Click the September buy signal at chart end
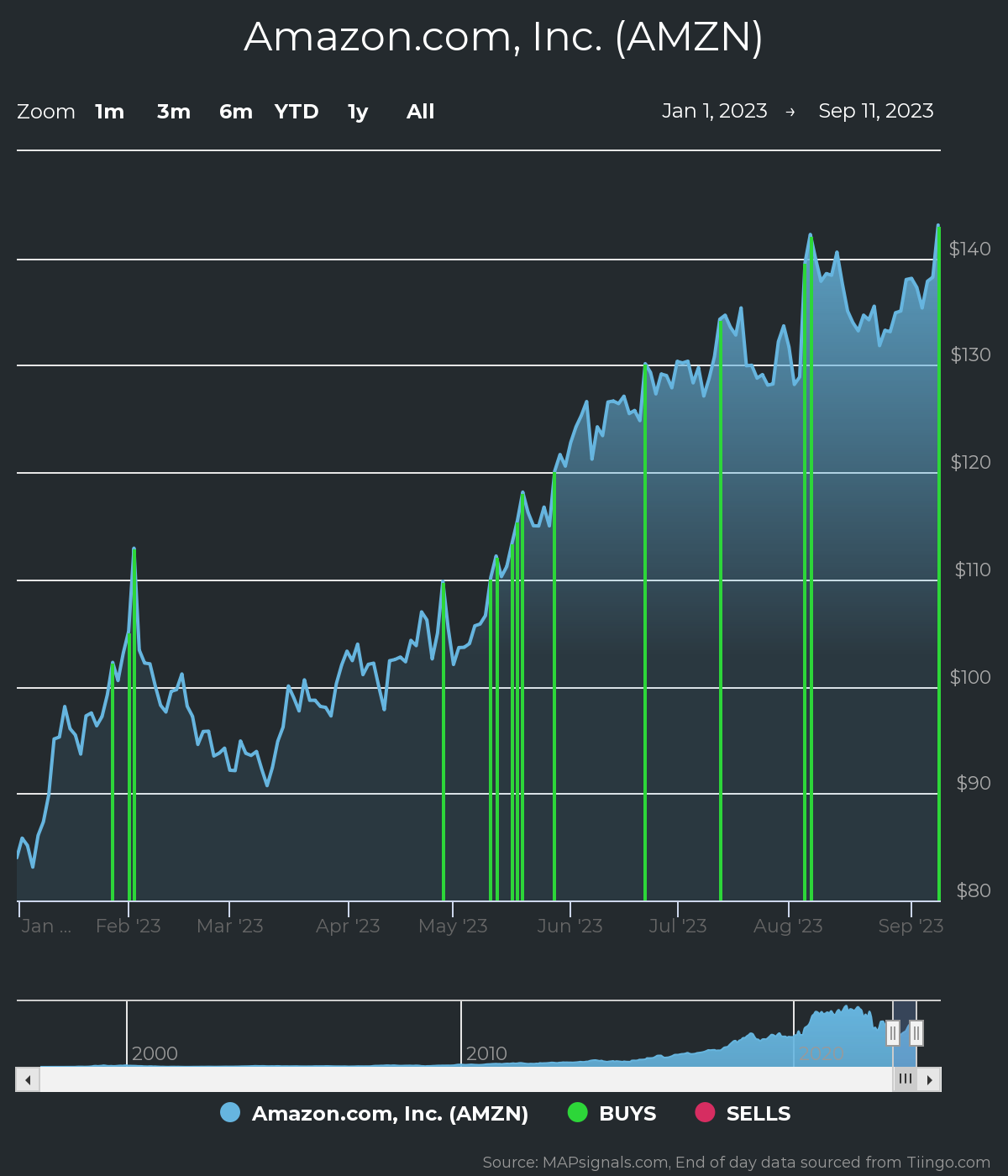 pos(938,563)
